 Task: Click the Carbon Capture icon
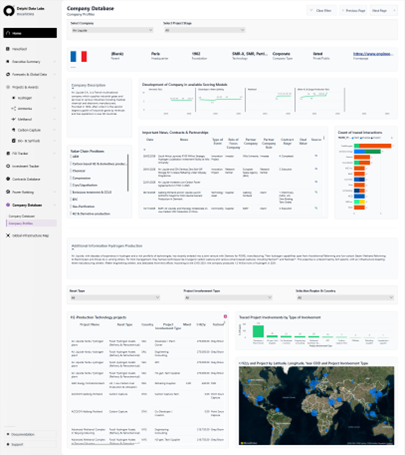[x=13, y=130]
